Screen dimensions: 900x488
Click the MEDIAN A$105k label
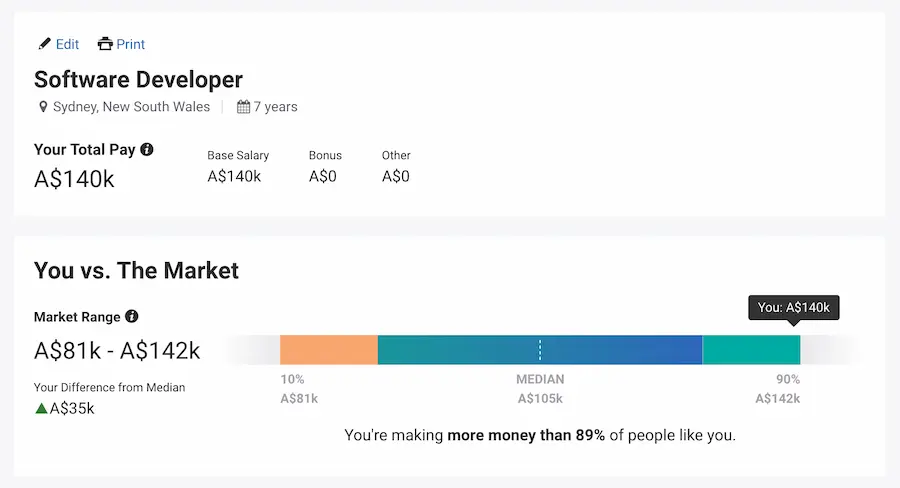pyautogui.click(x=540, y=389)
